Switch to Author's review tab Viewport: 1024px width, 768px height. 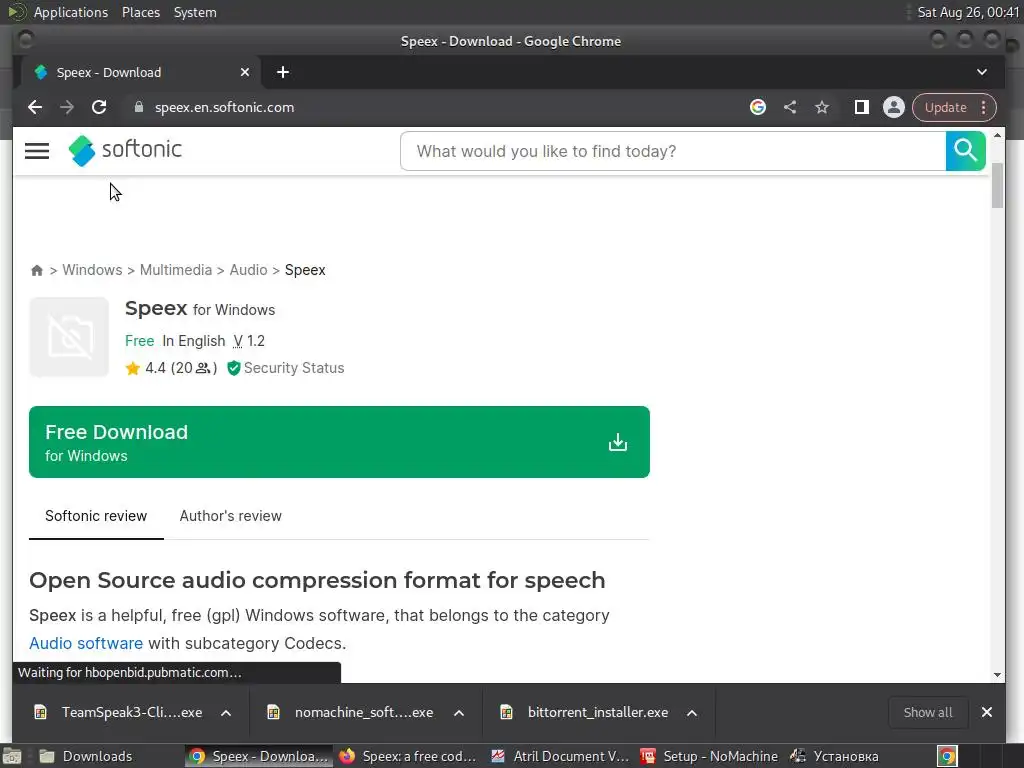(231, 516)
